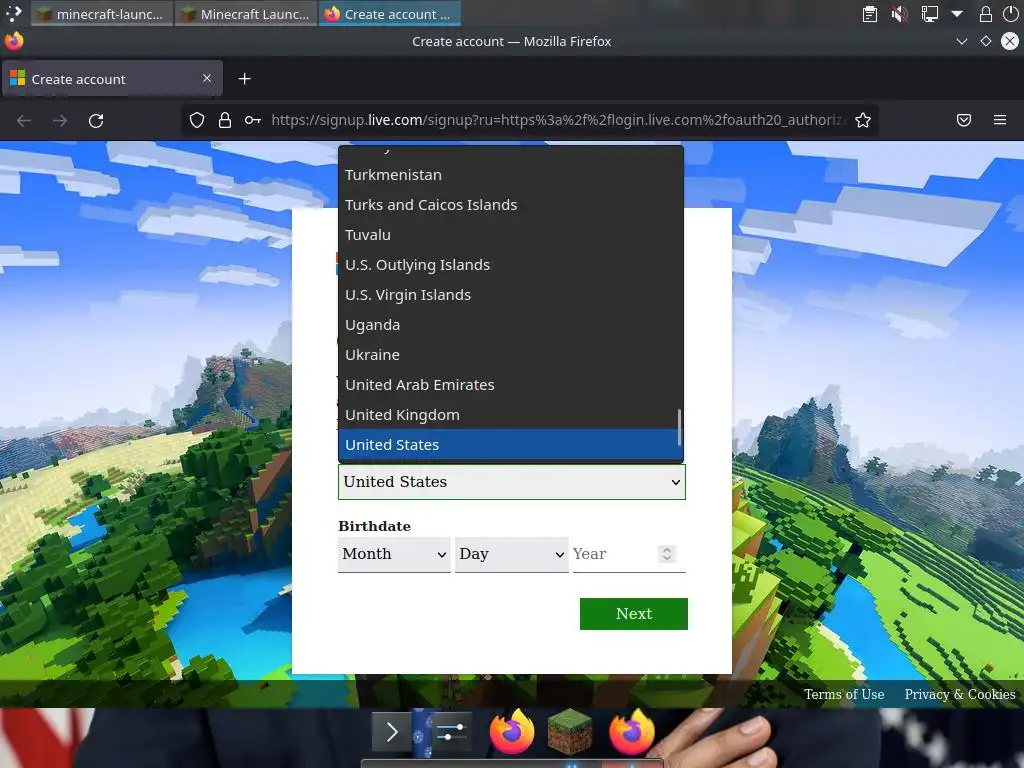This screenshot has height=768, width=1024.
Task: Switch to Minecraft Launc... taskbar window
Action: pos(246,14)
